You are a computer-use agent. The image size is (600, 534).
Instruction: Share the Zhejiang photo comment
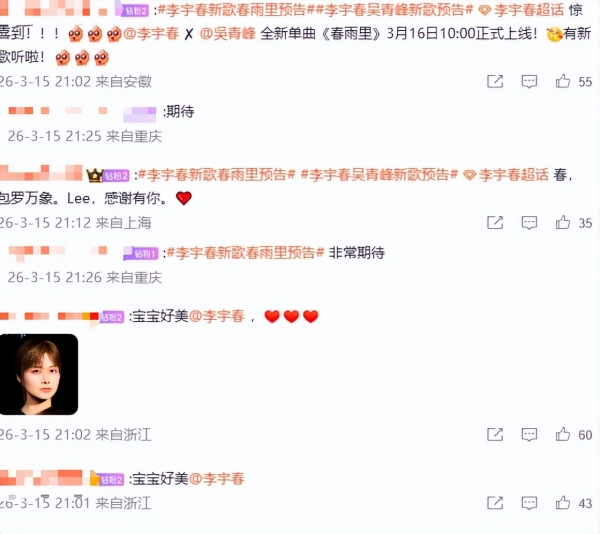coord(495,434)
